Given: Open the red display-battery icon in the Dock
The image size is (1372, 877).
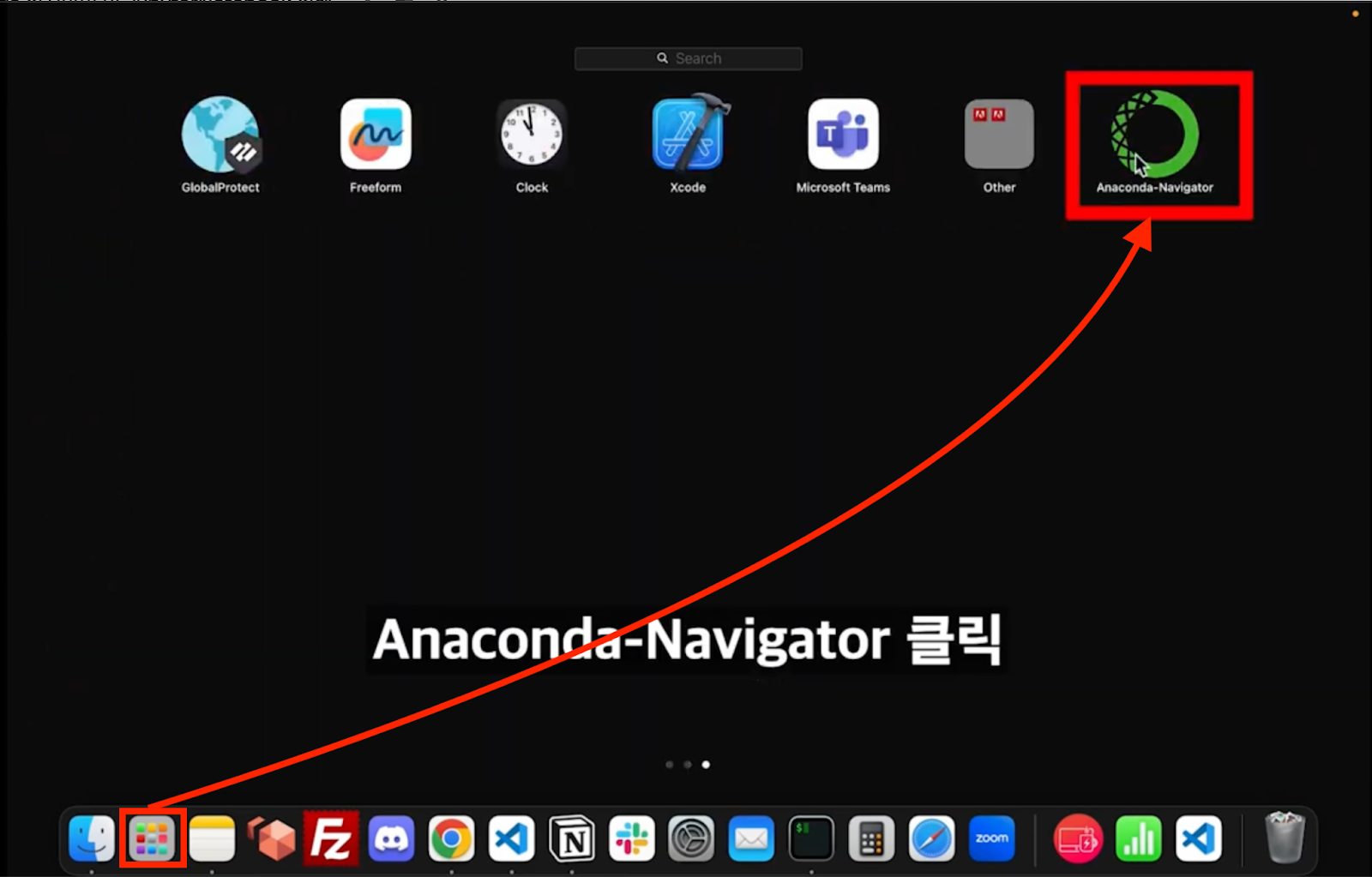Looking at the screenshot, I should point(1078,838).
